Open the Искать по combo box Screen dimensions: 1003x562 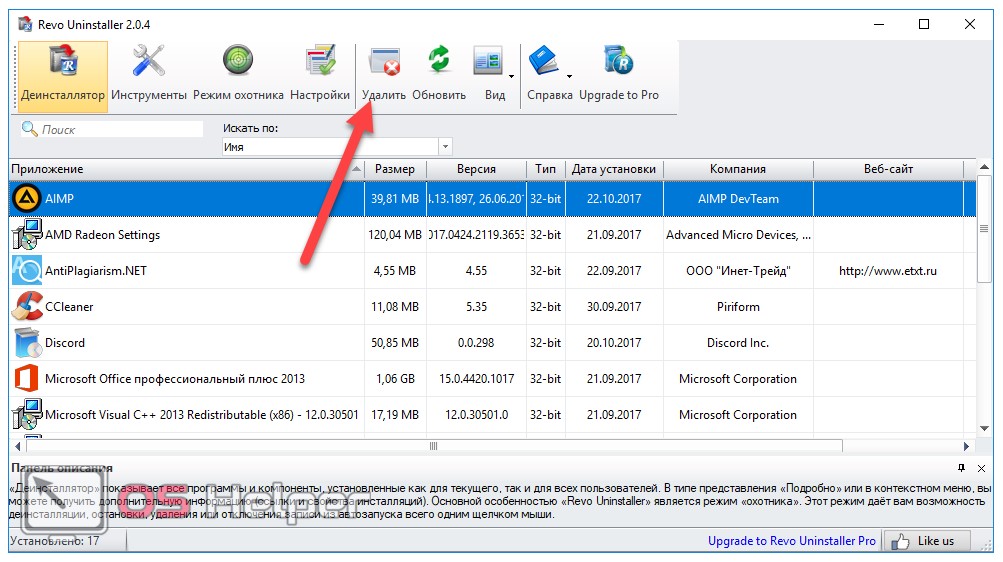[337, 147]
